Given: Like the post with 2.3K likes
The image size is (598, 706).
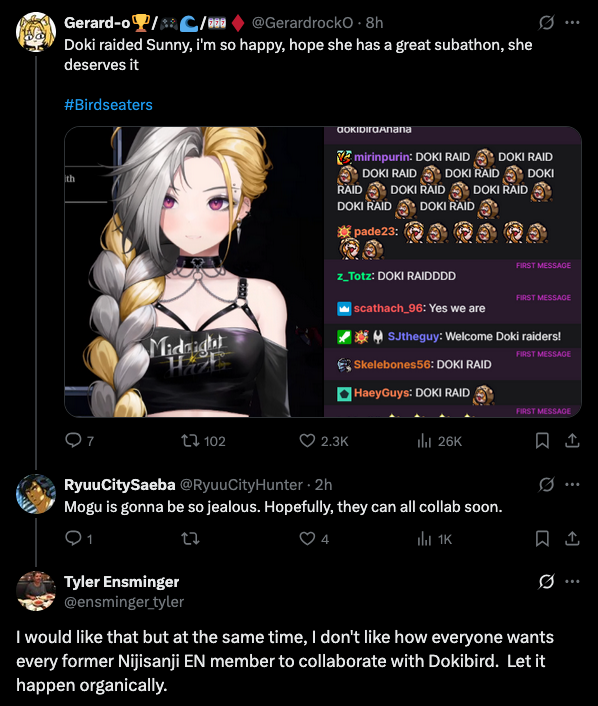Looking at the screenshot, I should pos(324,440).
